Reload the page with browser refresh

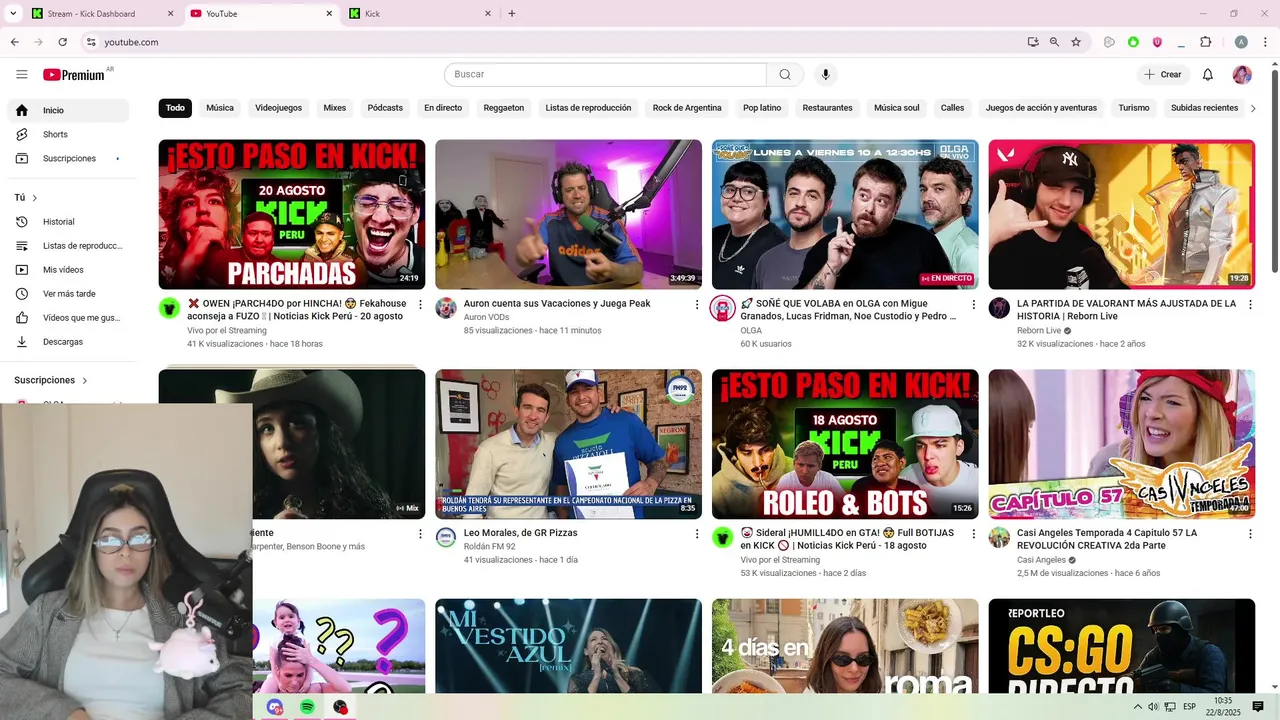point(62,42)
